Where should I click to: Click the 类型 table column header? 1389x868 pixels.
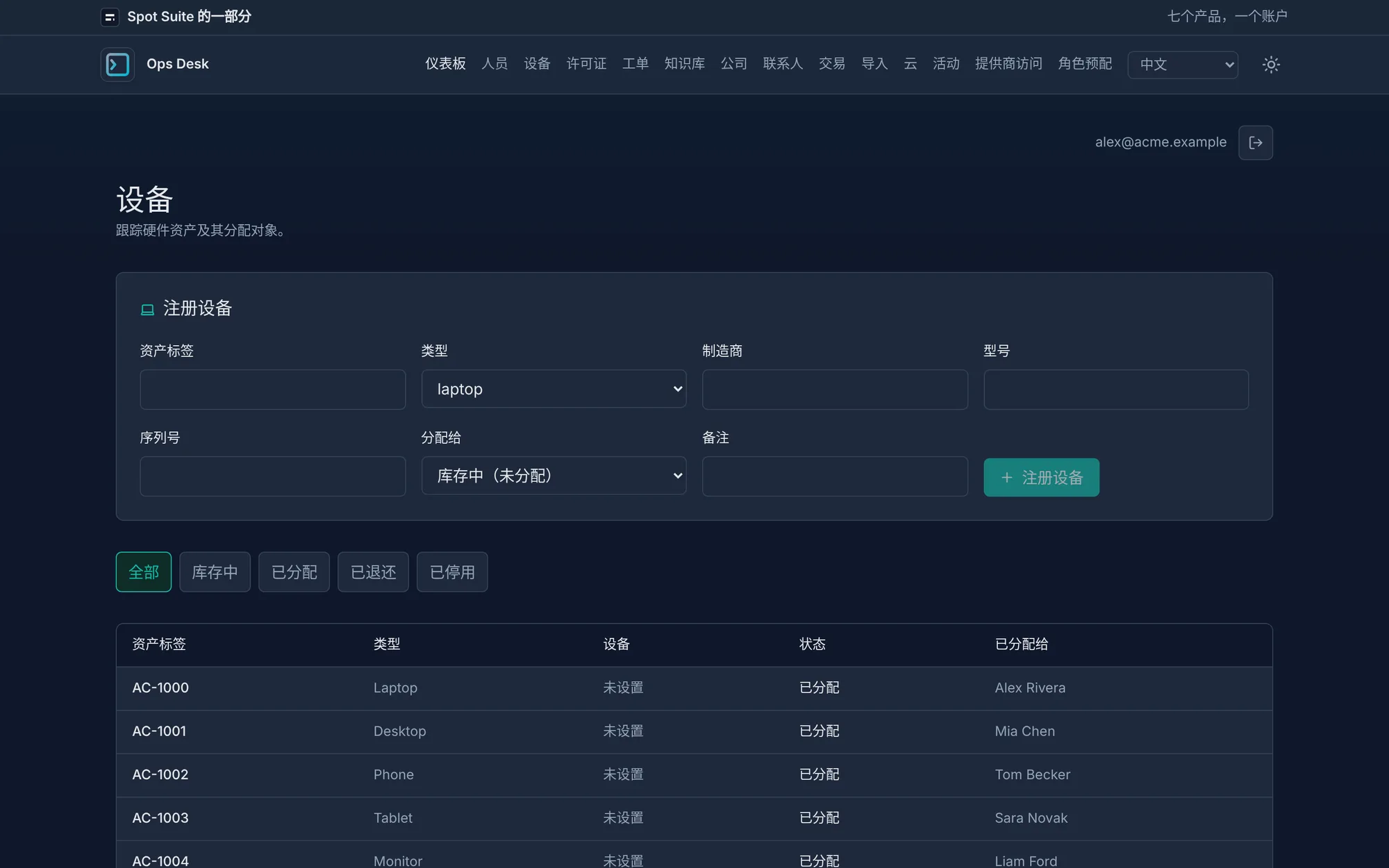(387, 644)
